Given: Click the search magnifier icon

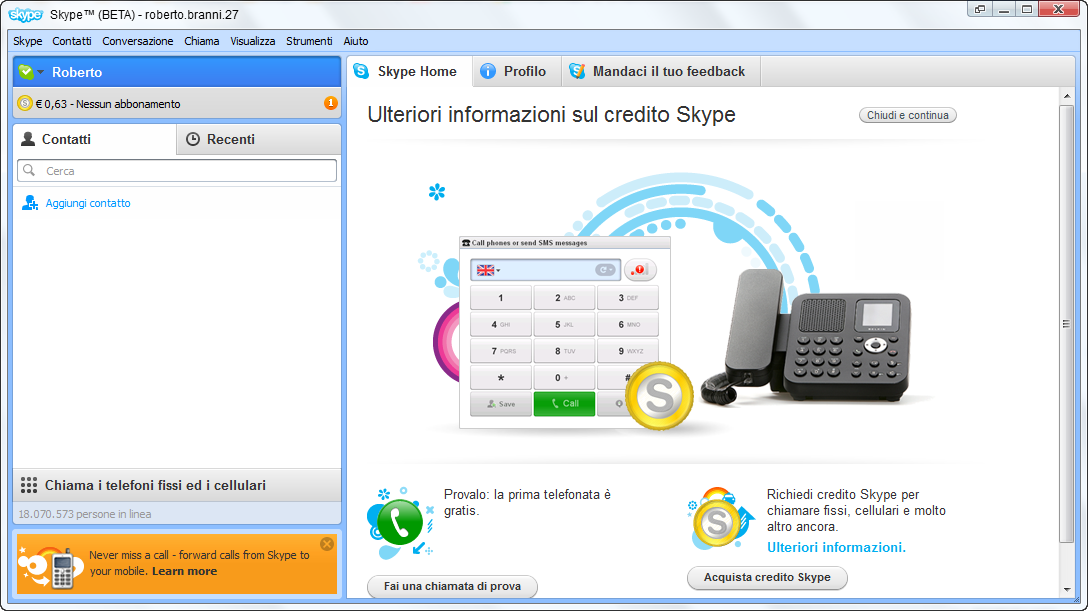Looking at the screenshot, I should [29, 170].
